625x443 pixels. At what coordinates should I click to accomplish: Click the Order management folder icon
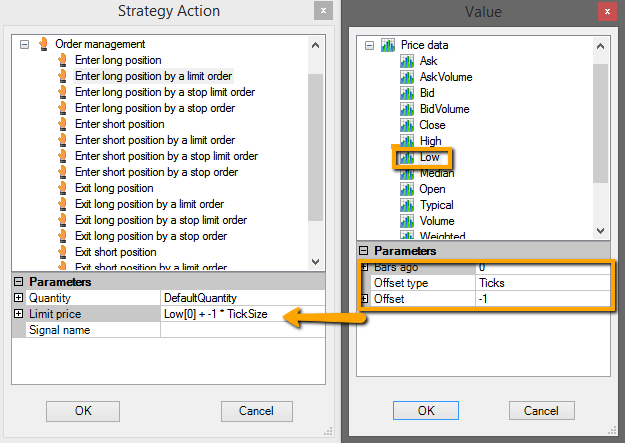click(43, 44)
